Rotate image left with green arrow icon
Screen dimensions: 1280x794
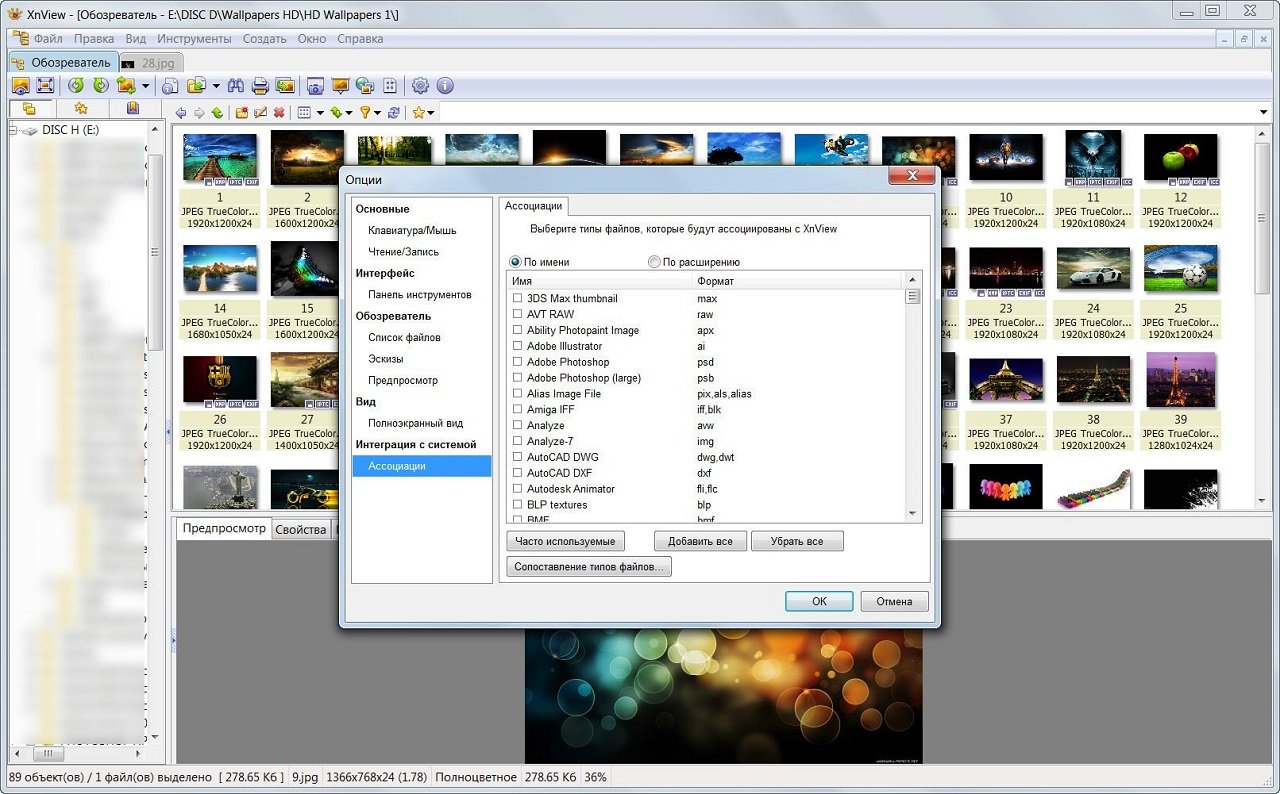pos(76,86)
